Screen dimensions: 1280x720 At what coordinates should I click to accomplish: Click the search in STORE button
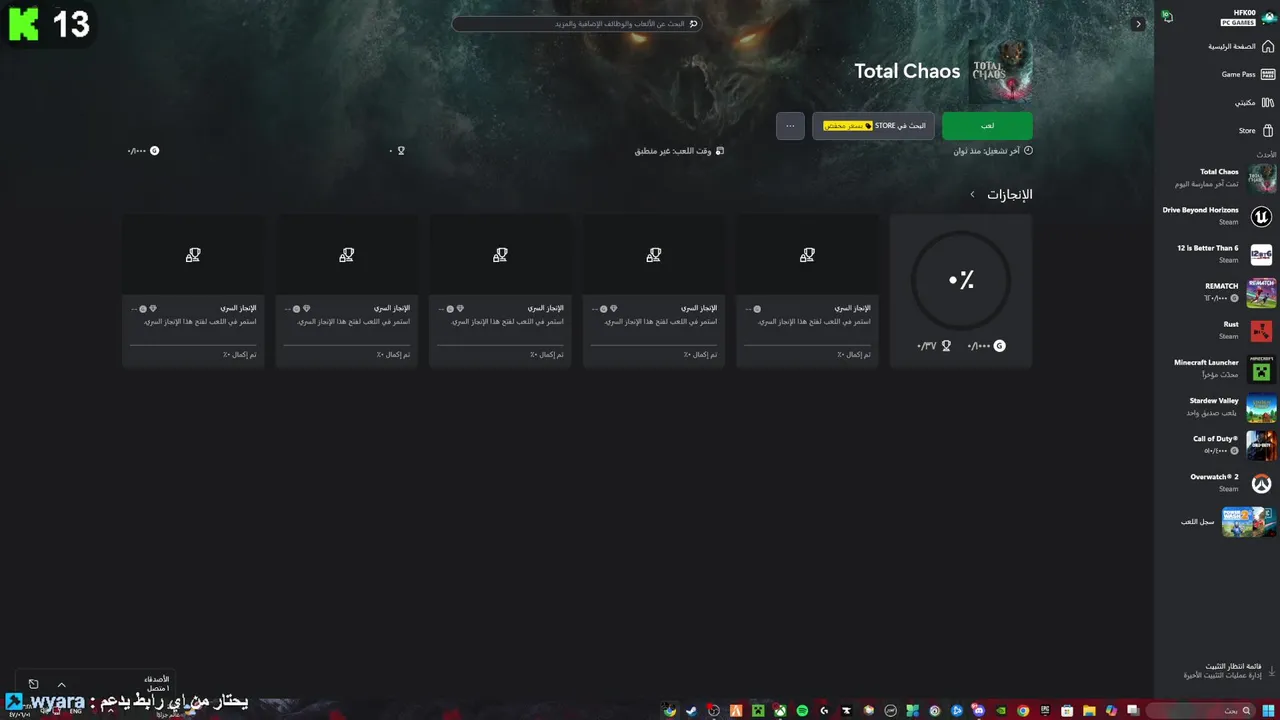click(874, 126)
